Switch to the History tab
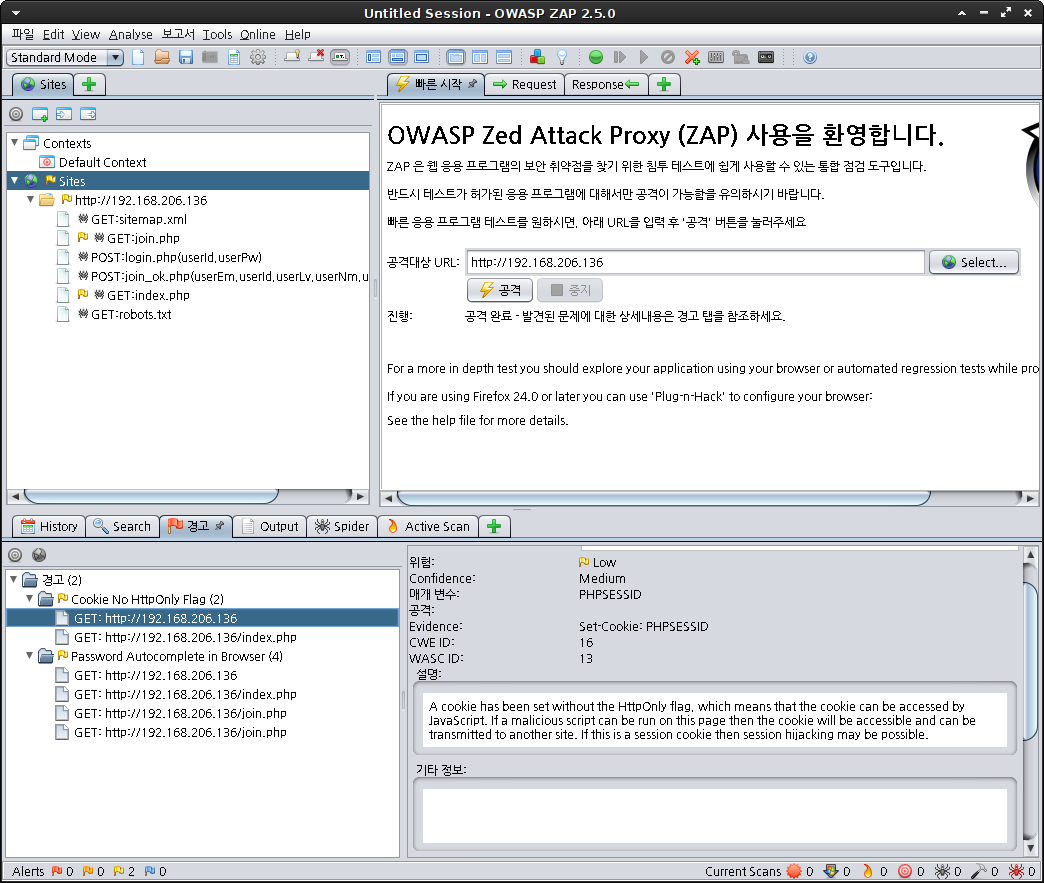Screen dimensions: 1044x883 pyautogui.click(x=49, y=526)
